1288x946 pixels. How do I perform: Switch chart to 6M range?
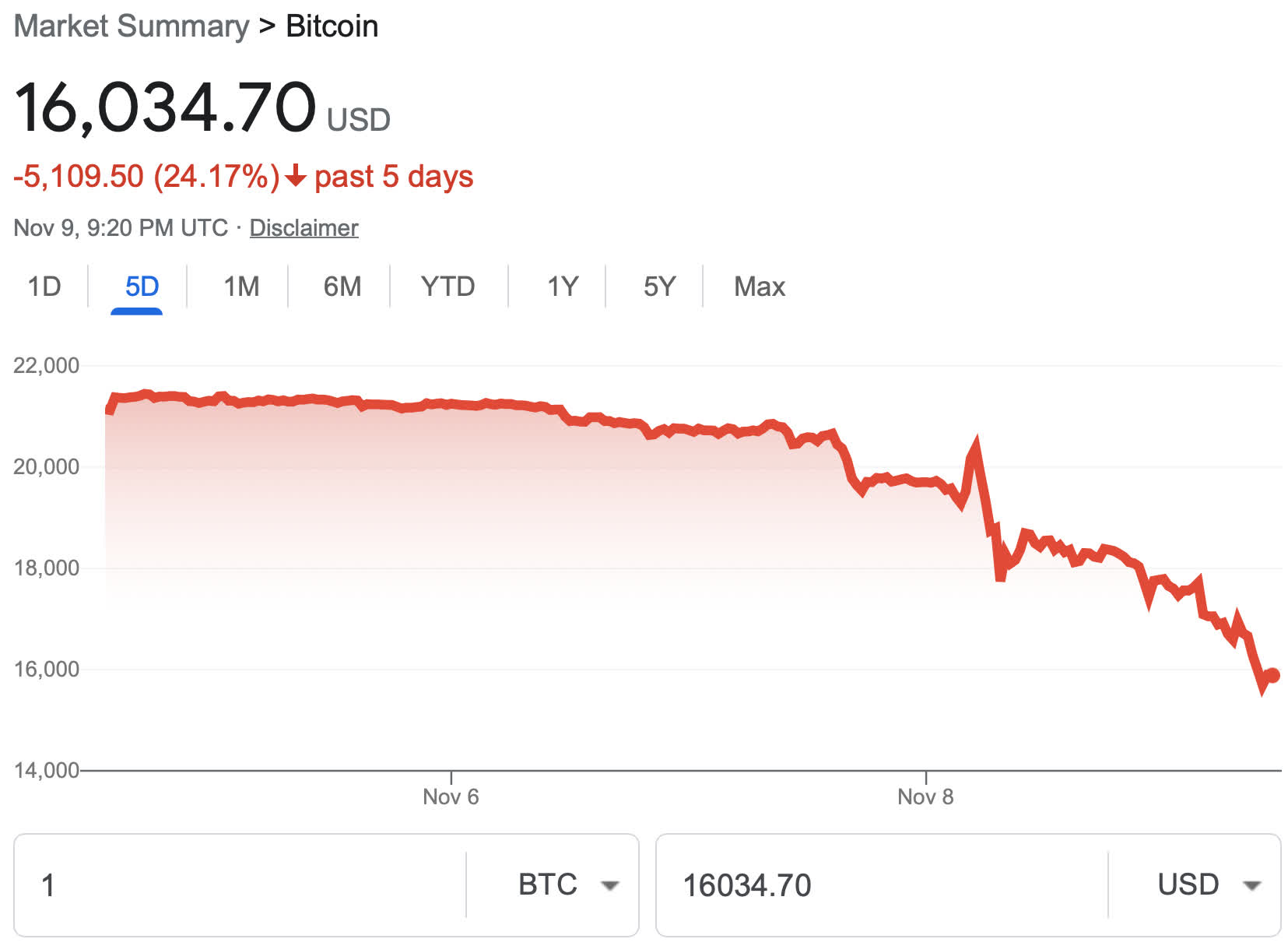342,287
